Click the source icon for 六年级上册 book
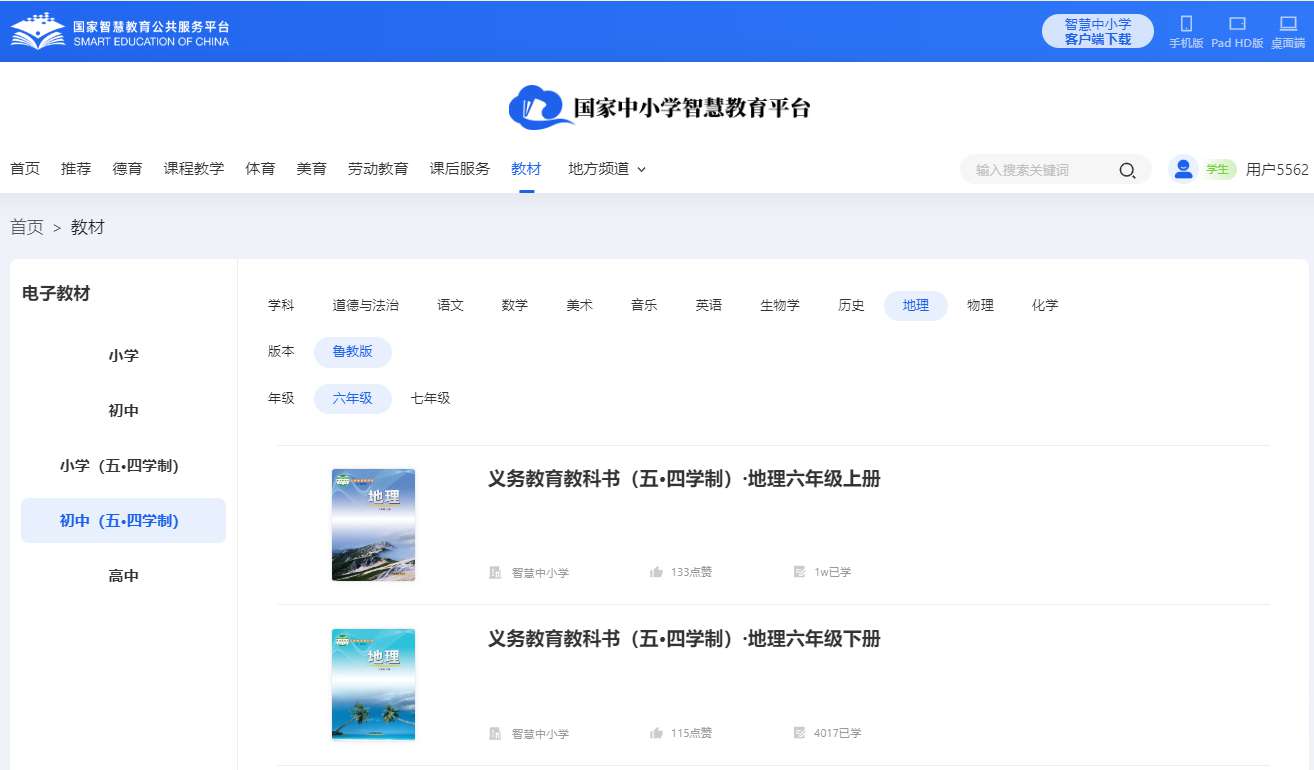 click(x=495, y=572)
